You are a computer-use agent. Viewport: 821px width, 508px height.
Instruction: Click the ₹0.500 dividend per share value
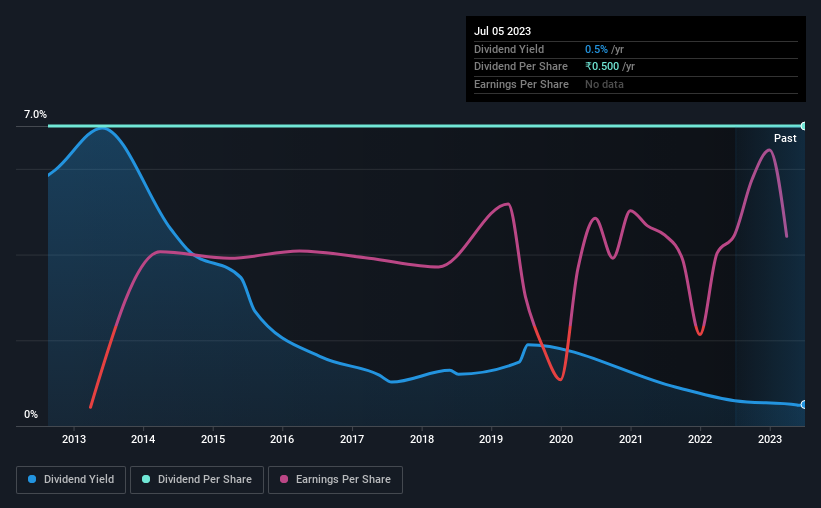click(x=602, y=67)
